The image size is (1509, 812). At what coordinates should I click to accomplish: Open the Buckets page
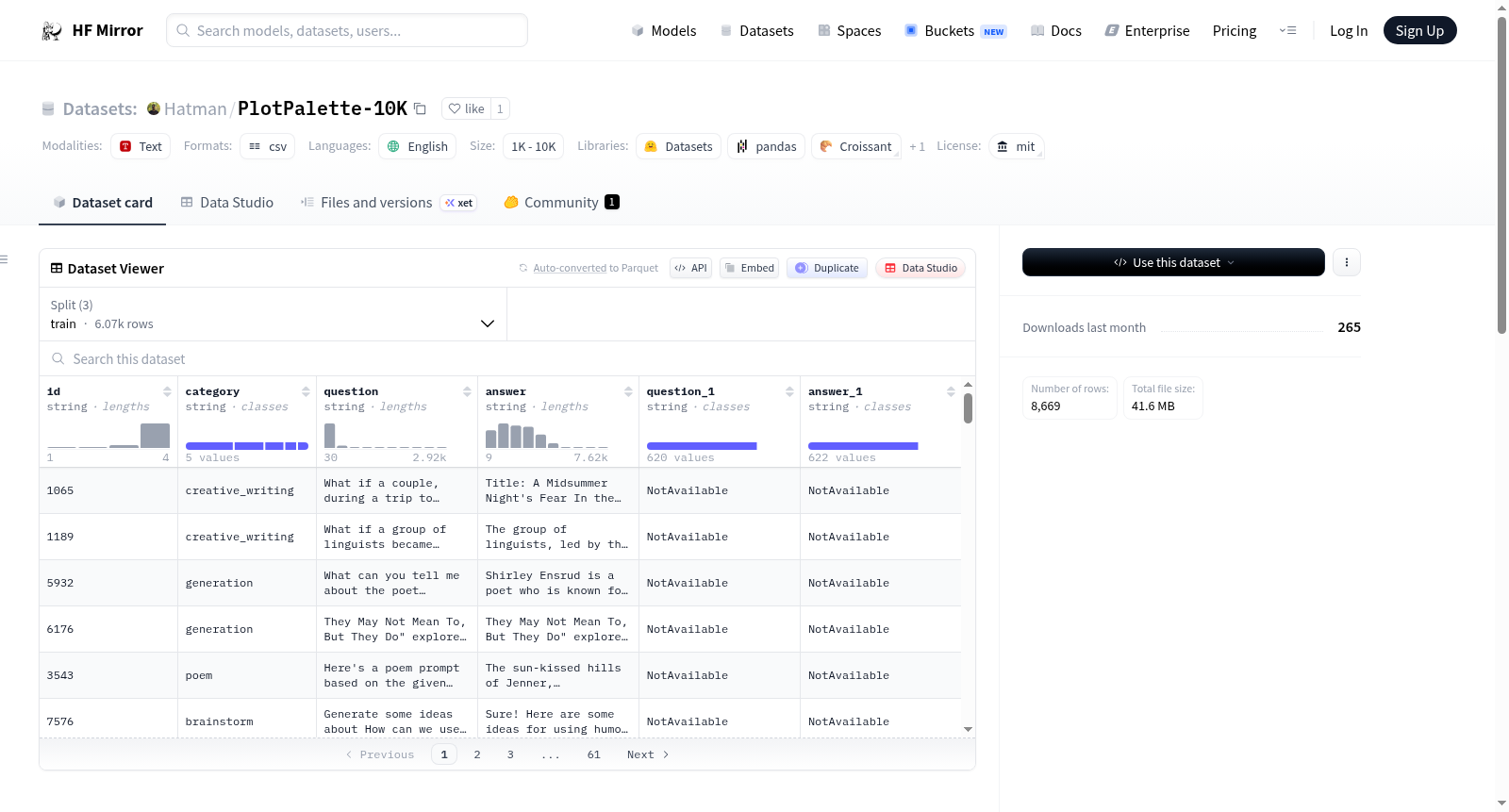tap(955, 31)
